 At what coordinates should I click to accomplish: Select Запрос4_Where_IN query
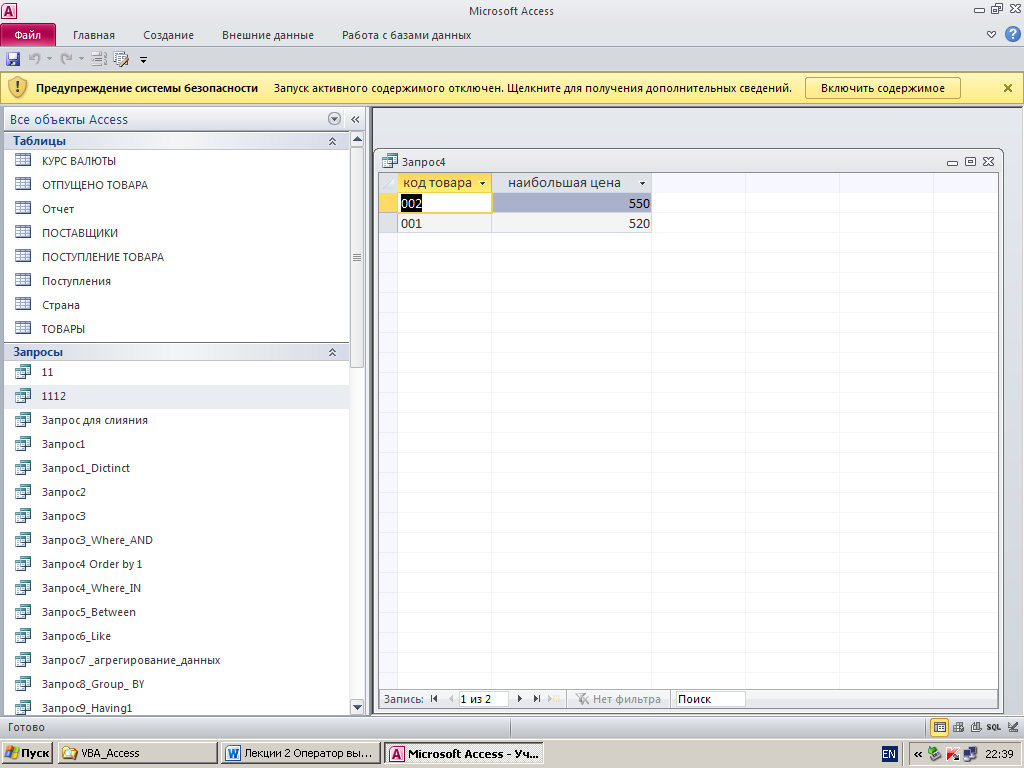[91, 588]
